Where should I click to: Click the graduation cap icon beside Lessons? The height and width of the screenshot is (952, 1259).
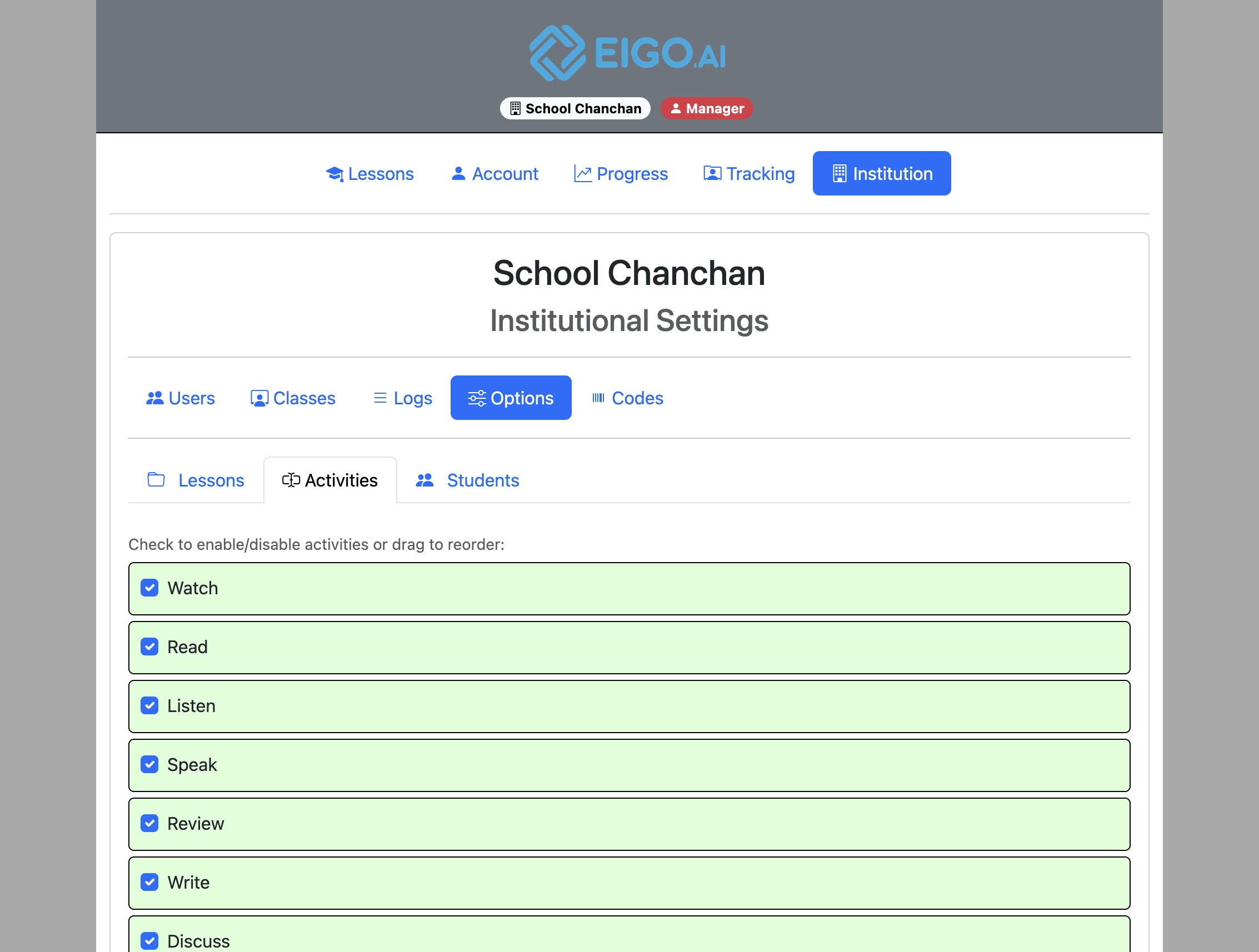(x=334, y=173)
